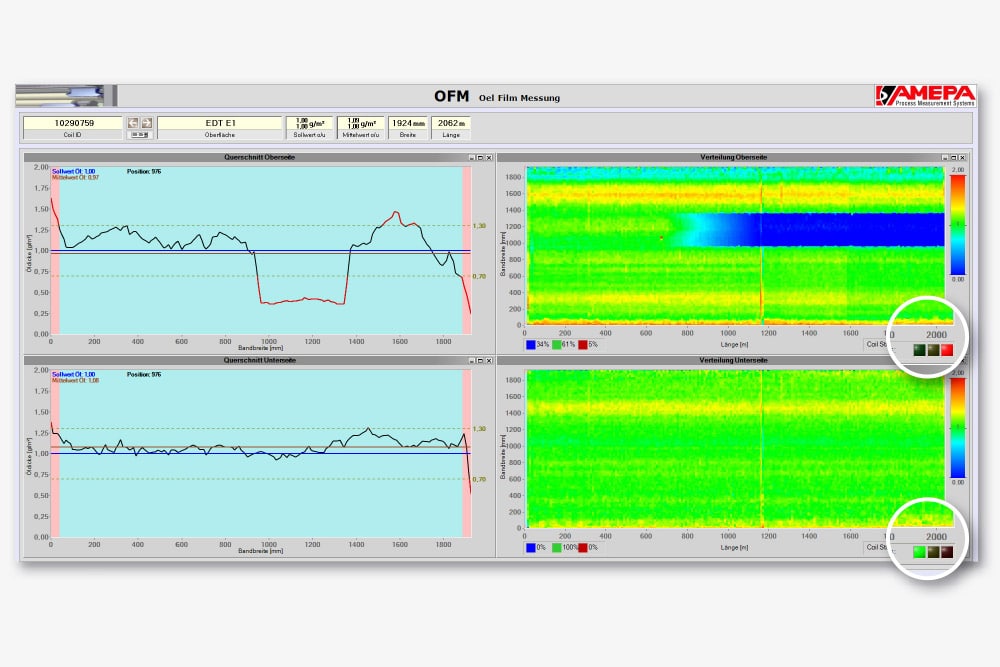Maximize the Verteilung Oberseite panel
The width and height of the screenshot is (1000, 667).
955,157
